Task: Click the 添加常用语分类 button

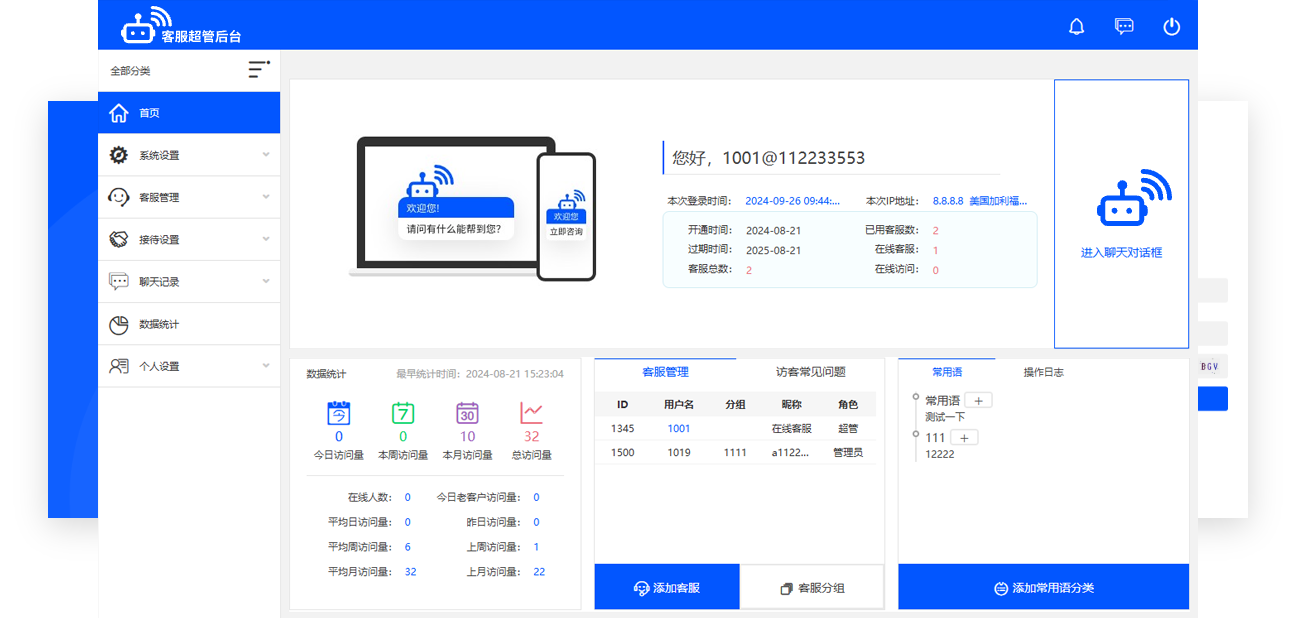Action: pyautogui.click(x=1043, y=588)
